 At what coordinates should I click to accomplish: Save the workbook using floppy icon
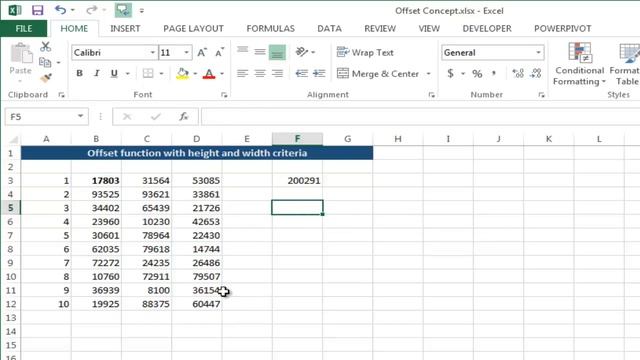click(38, 10)
